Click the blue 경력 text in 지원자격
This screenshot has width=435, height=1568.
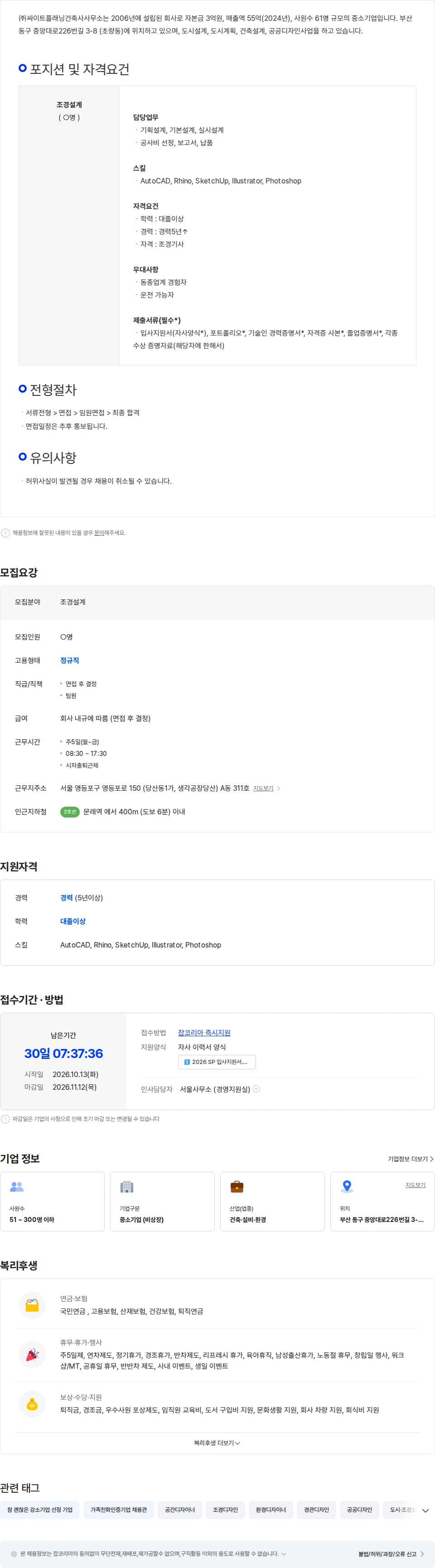coord(67,898)
